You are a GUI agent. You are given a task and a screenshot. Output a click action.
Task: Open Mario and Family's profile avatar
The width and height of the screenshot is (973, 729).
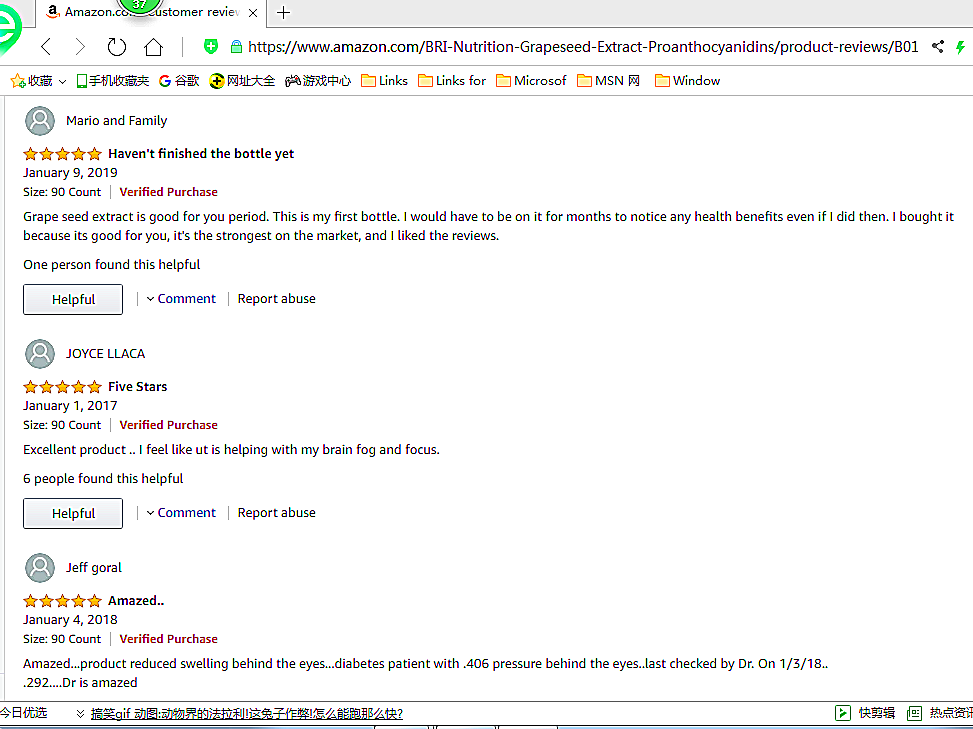point(40,121)
